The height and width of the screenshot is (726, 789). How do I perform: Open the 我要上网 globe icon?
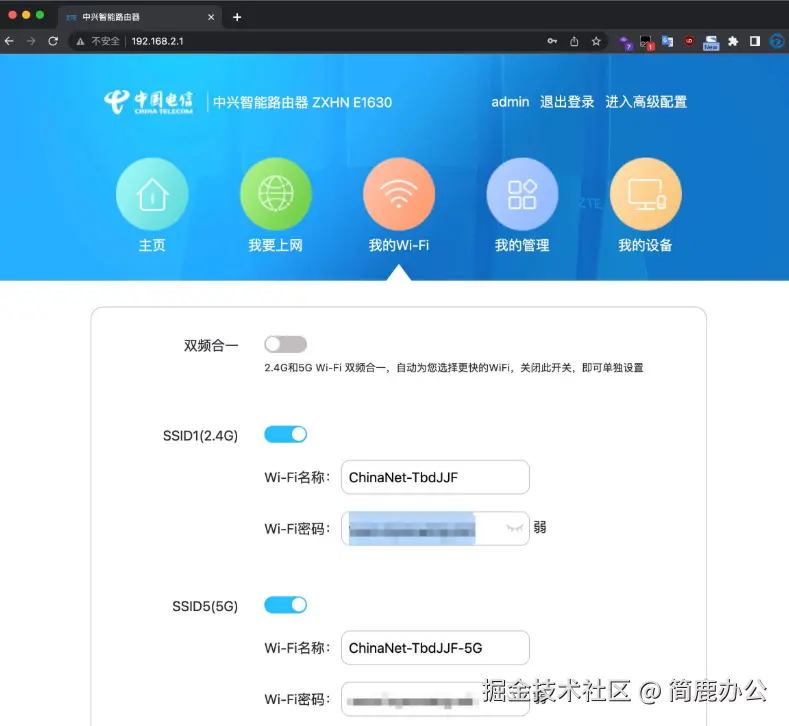(x=276, y=194)
